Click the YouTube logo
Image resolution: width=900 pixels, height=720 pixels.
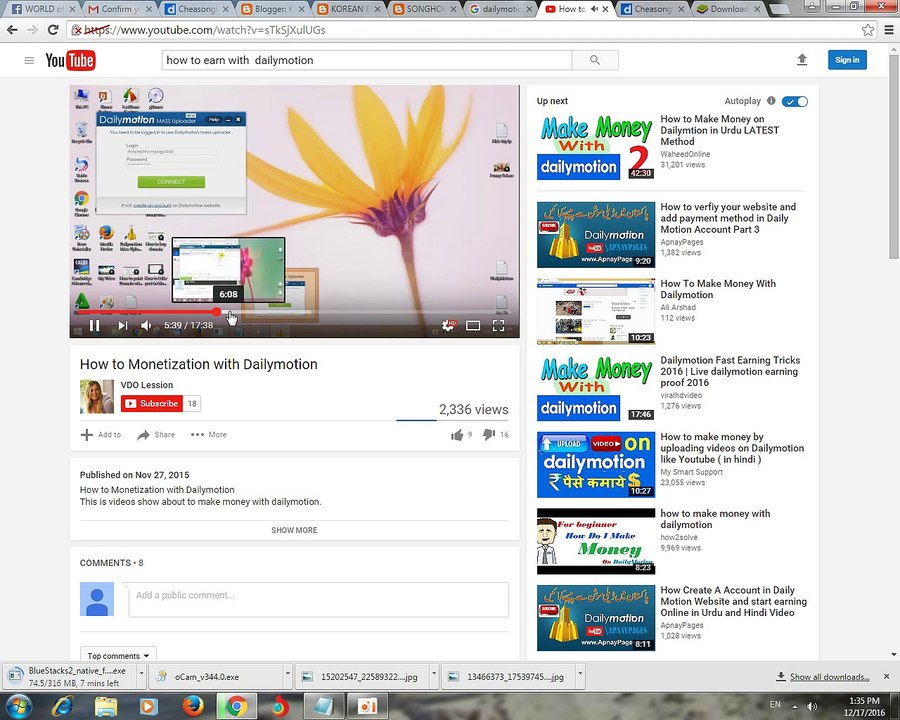tap(70, 60)
